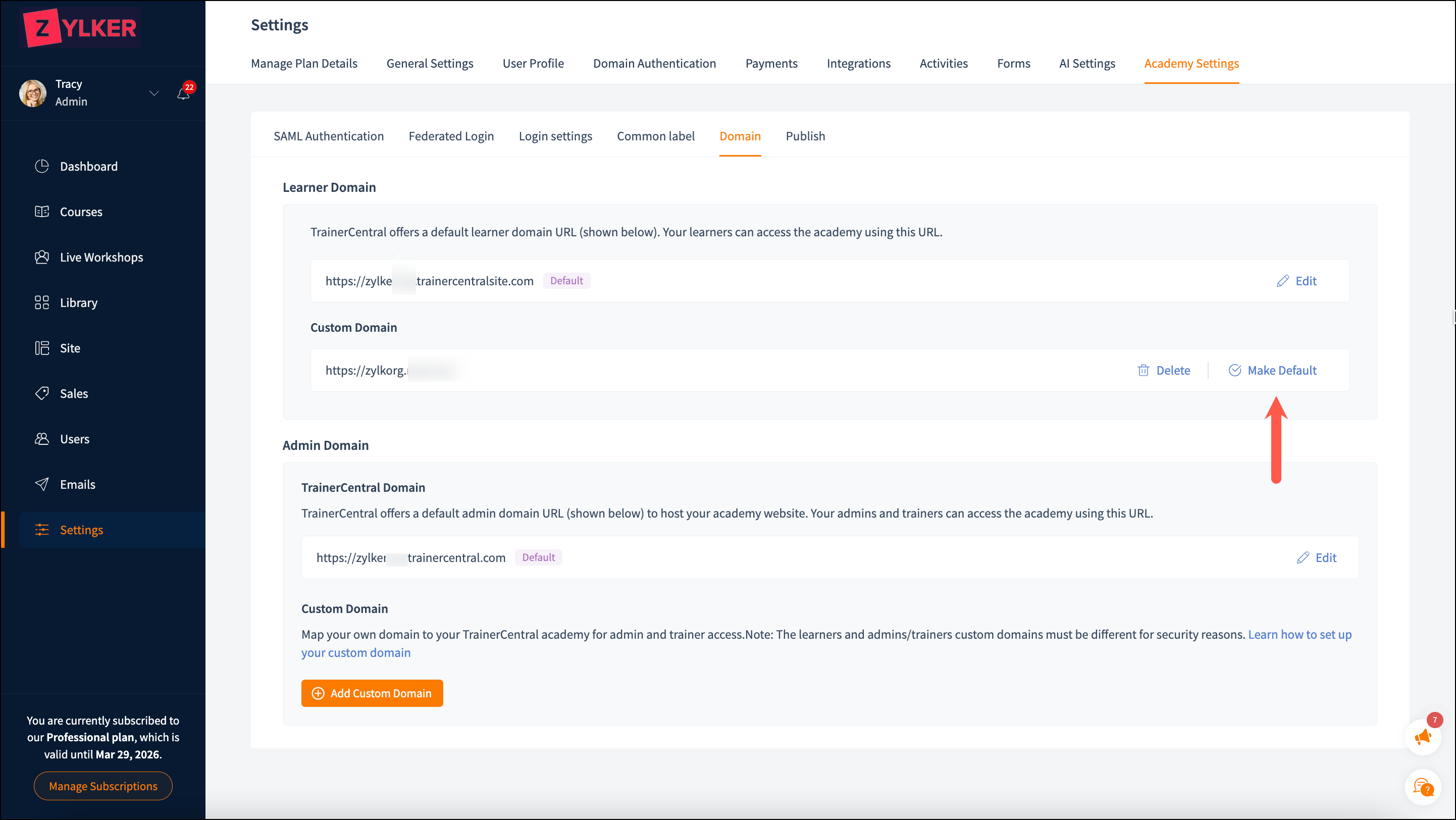Click Make Default for custom domain
This screenshot has width=1456, height=820.
(x=1272, y=370)
